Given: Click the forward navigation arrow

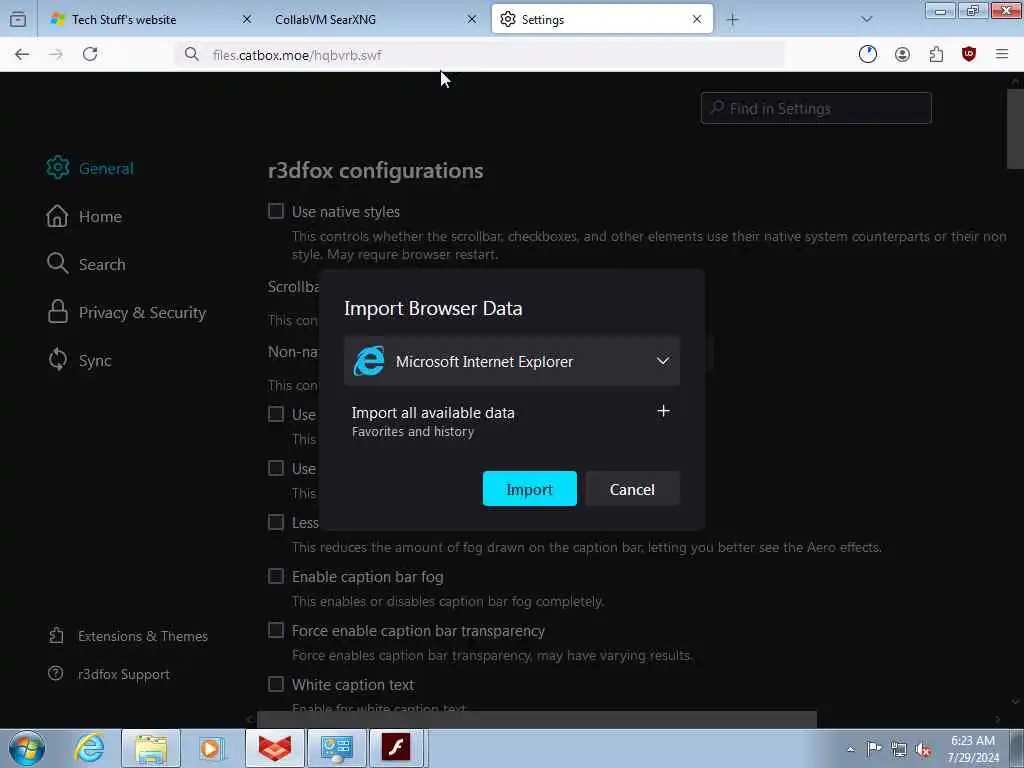Looking at the screenshot, I should [x=56, y=55].
